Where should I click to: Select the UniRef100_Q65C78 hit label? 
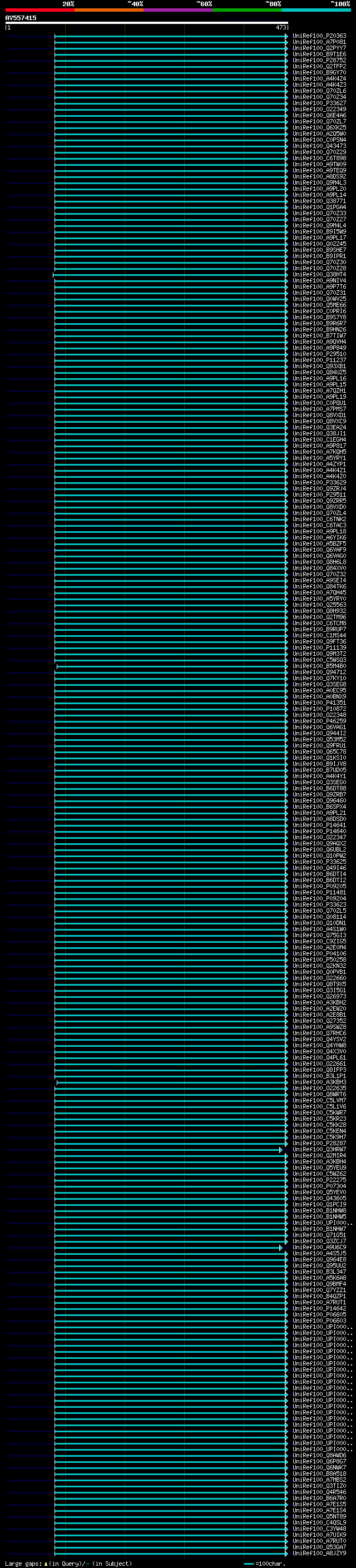pyautogui.click(x=319, y=752)
